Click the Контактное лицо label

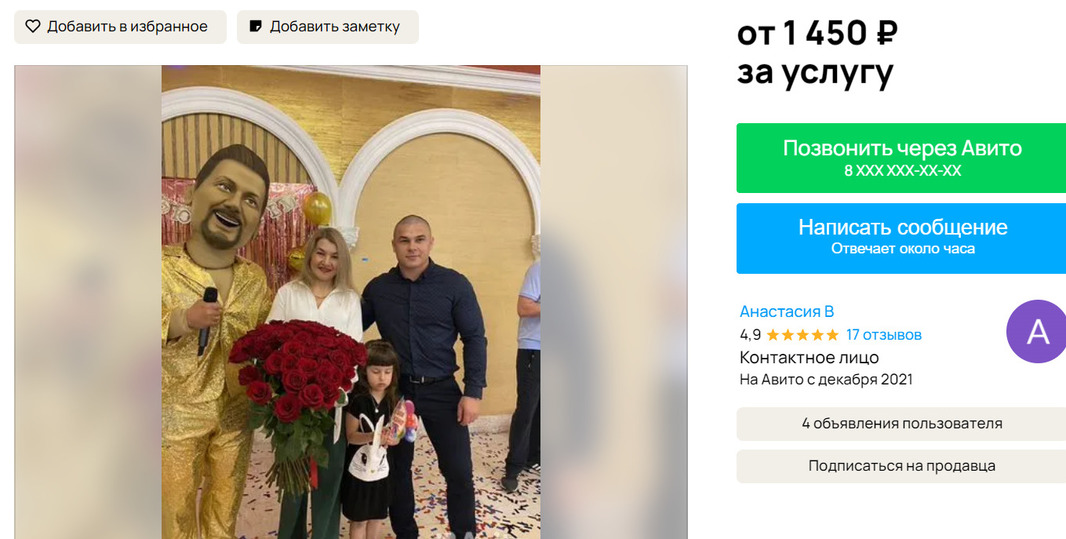[809, 358]
